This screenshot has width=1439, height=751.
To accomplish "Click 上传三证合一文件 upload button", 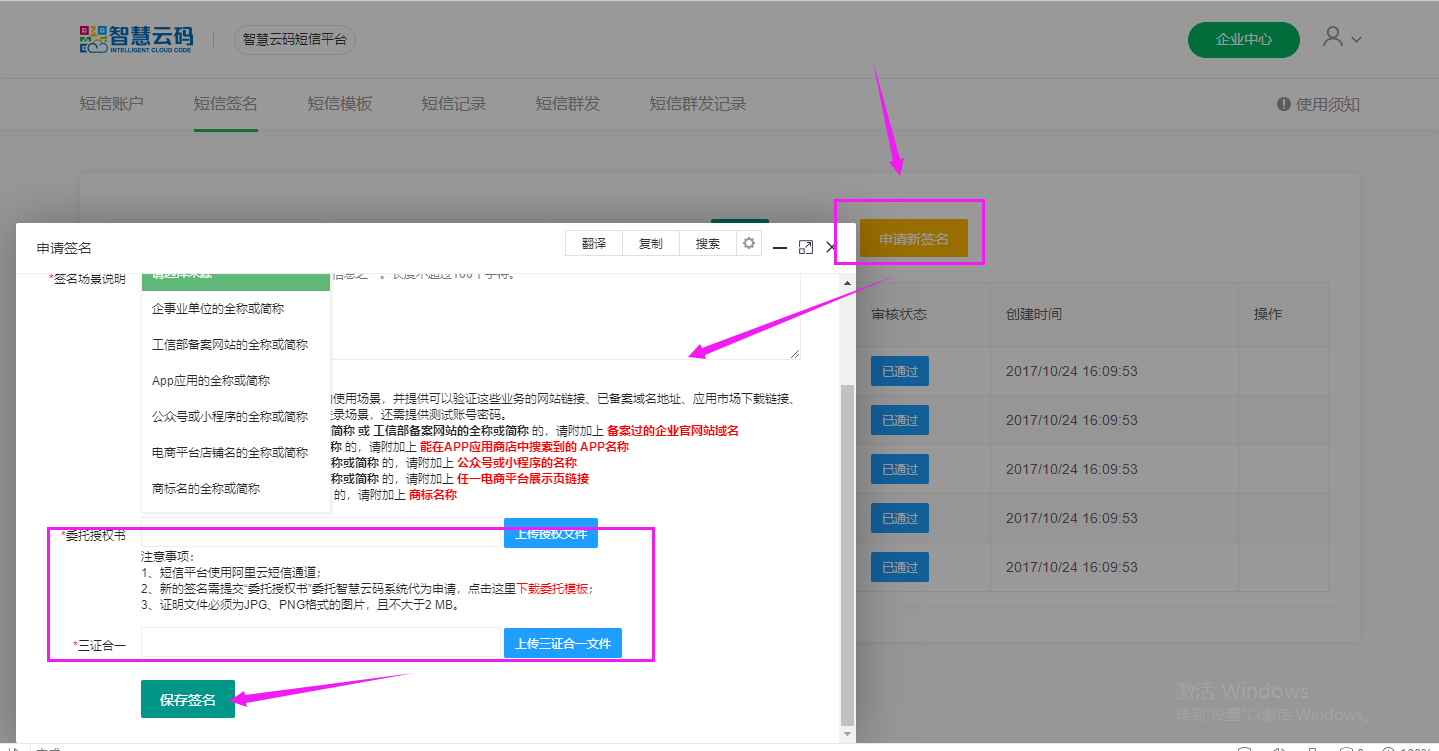I will (x=562, y=644).
